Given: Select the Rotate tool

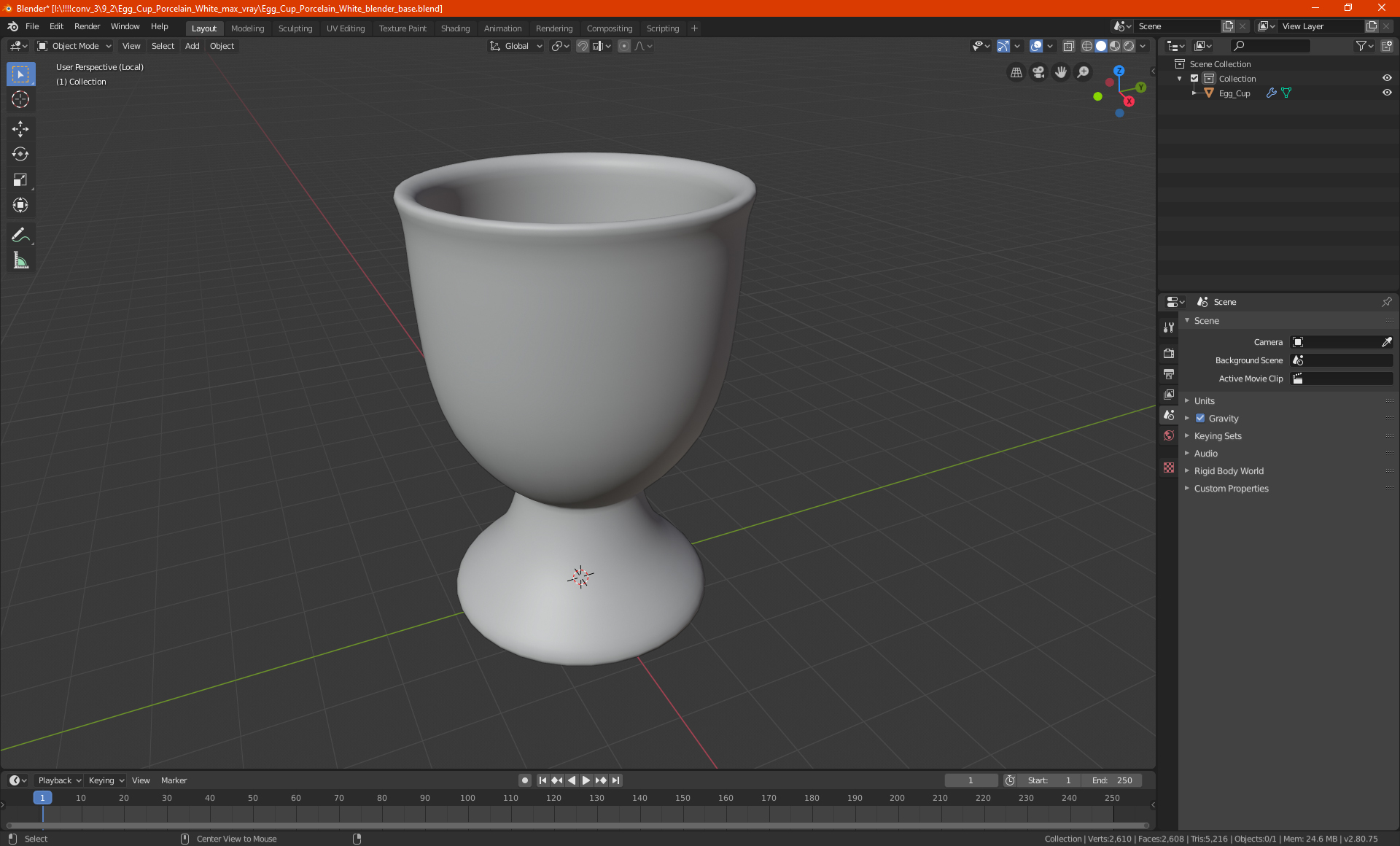Looking at the screenshot, I should tap(20, 155).
